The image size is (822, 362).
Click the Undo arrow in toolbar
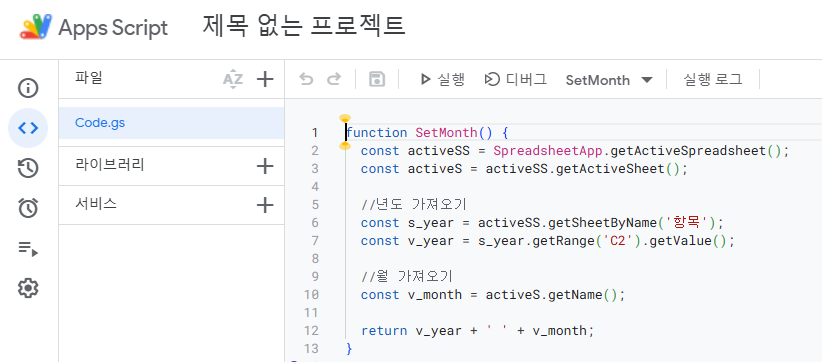[x=306, y=80]
